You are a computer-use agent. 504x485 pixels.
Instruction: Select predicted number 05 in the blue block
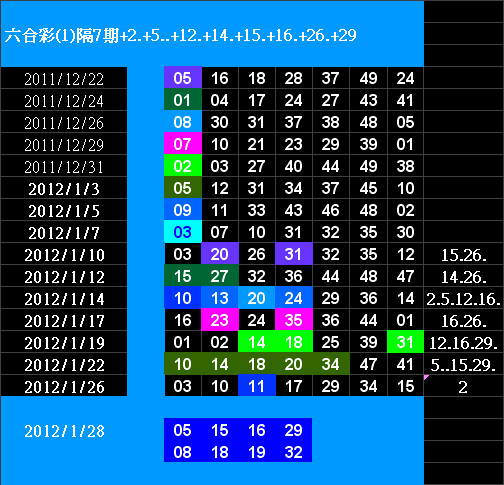tap(182, 430)
